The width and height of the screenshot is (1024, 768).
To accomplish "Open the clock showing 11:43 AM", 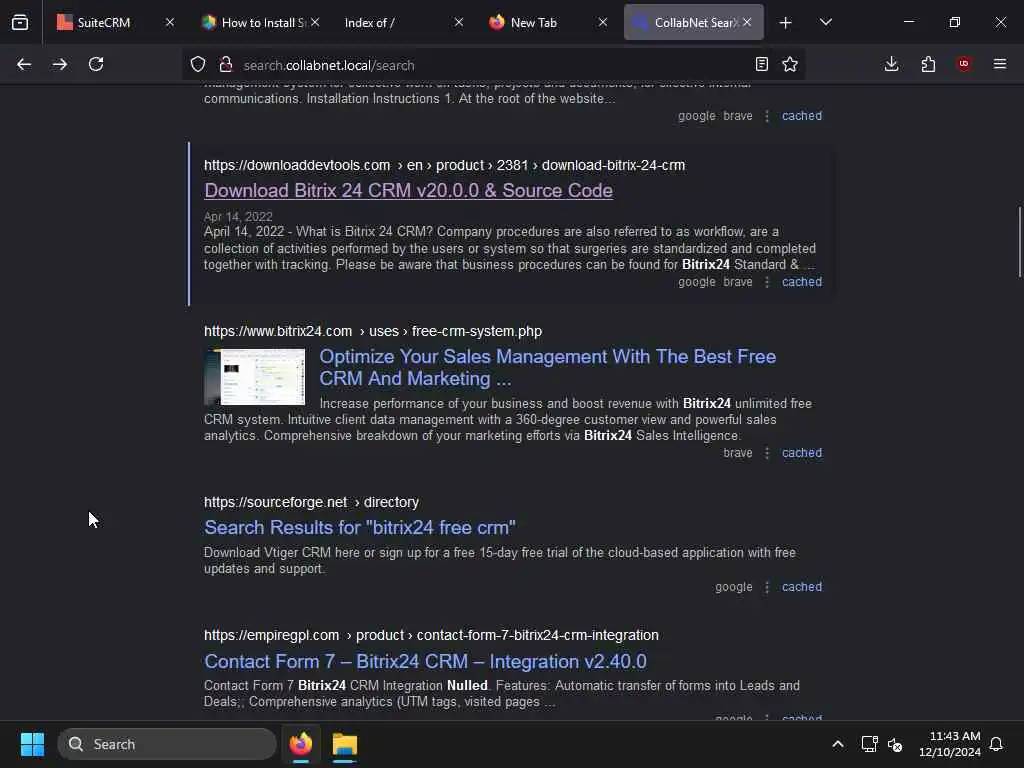I will [x=950, y=744].
